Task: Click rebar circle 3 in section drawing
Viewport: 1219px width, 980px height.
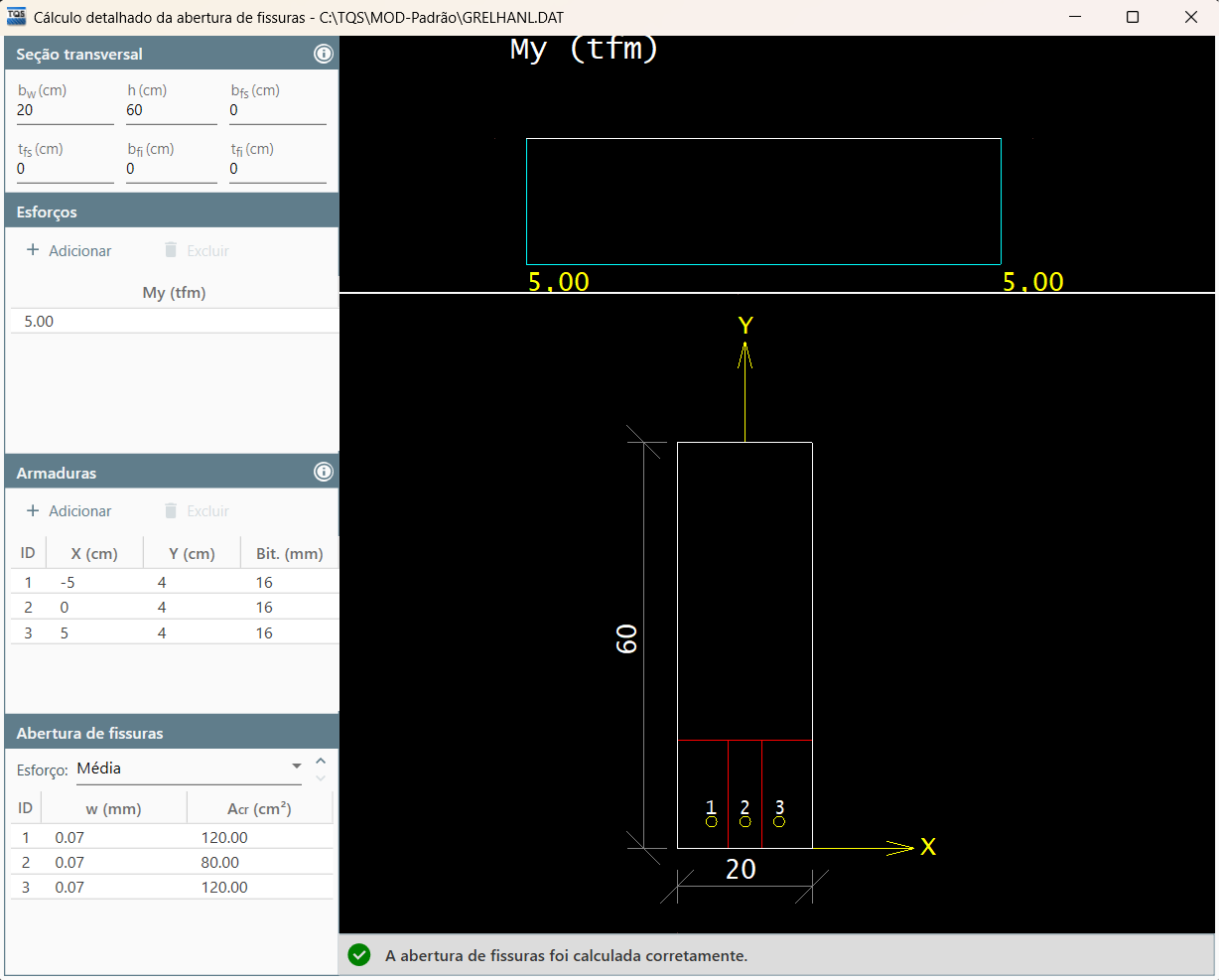Action: pos(779,821)
